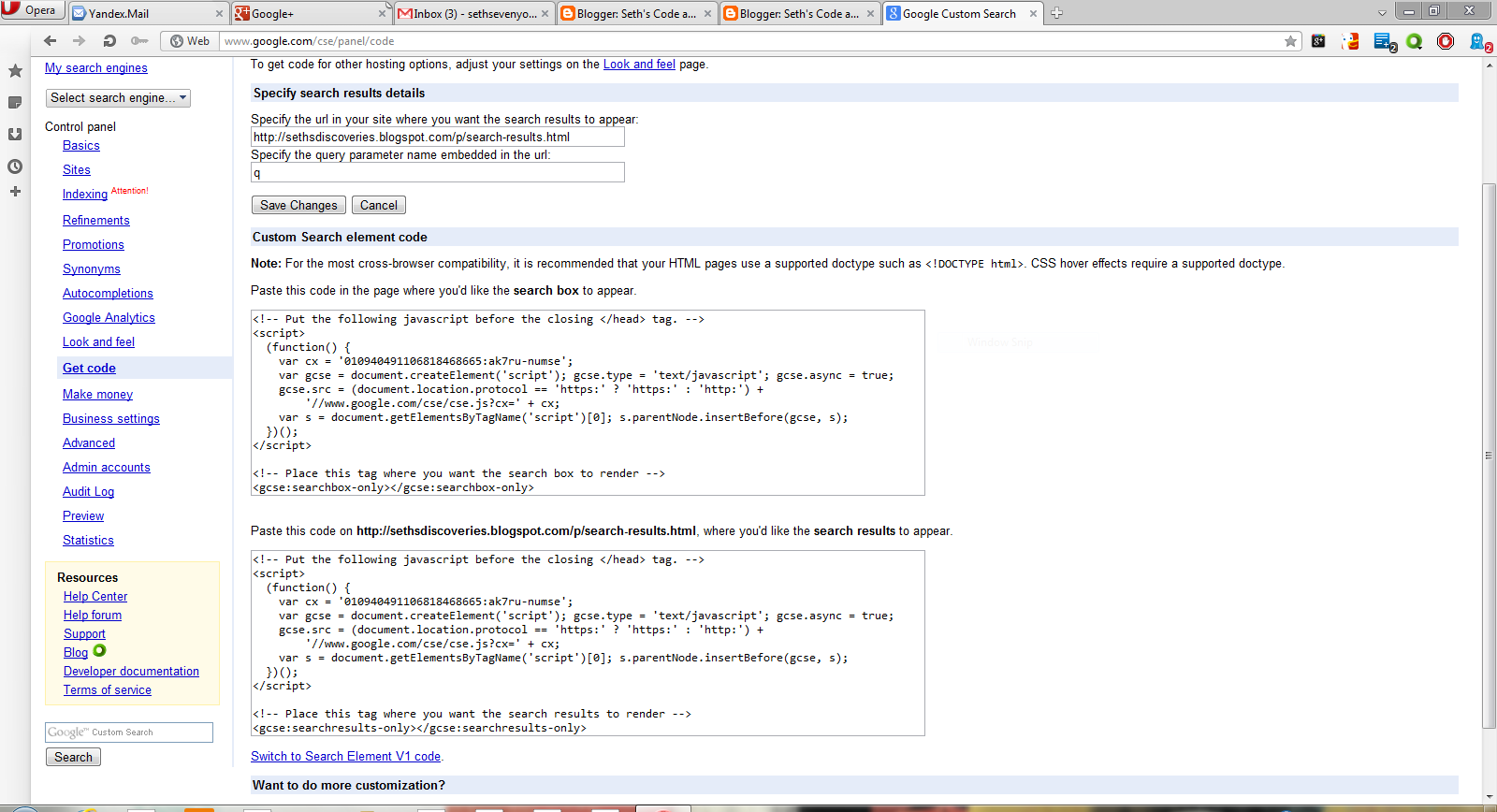
Task: Open the Opera main menu button
Action: coord(31,10)
